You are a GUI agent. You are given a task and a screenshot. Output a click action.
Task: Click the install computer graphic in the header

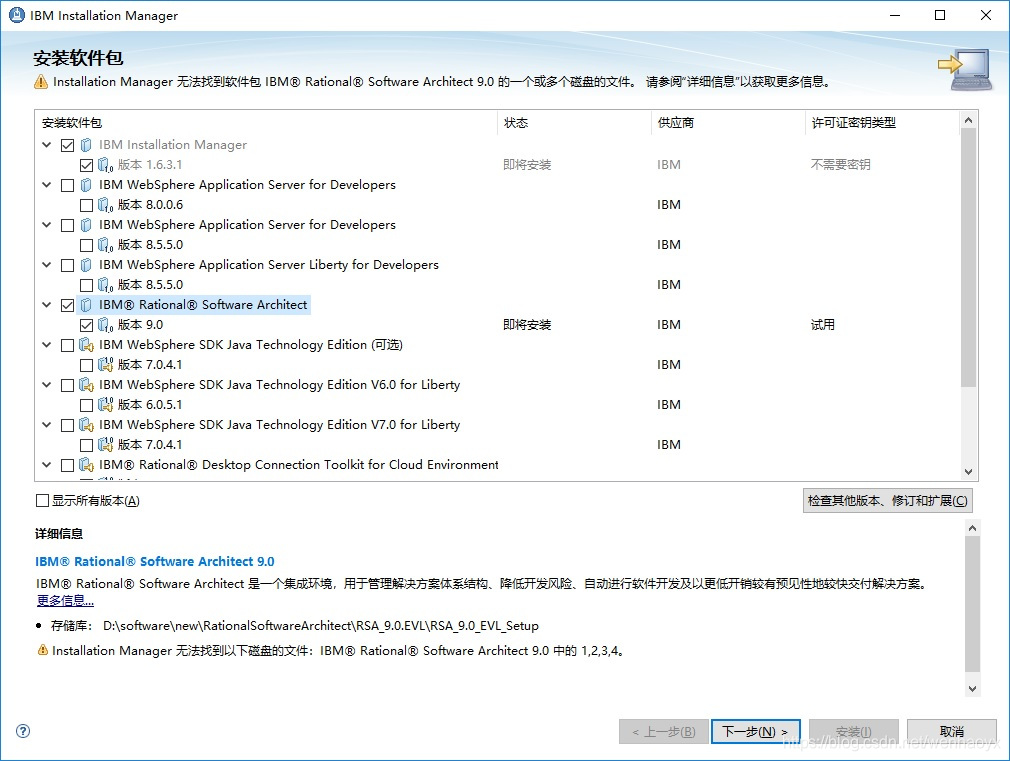[x=964, y=70]
